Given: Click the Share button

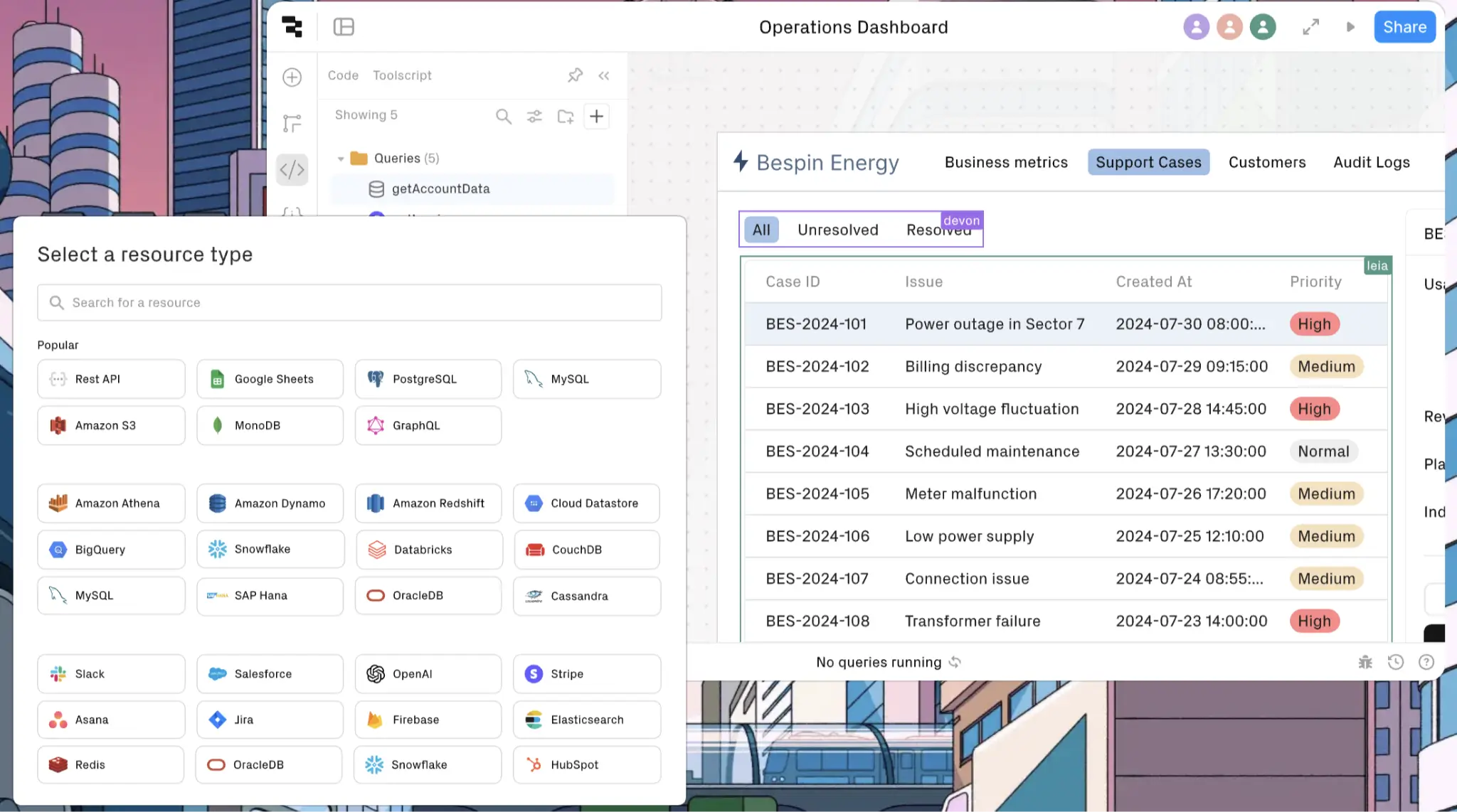Looking at the screenshot, I should coord(1404,27).
